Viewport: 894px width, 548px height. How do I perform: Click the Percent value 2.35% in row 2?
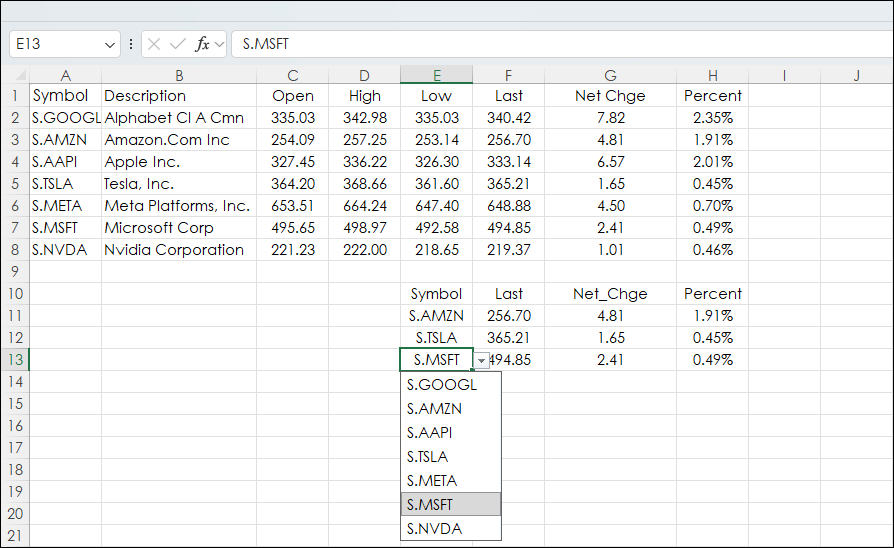712,118
